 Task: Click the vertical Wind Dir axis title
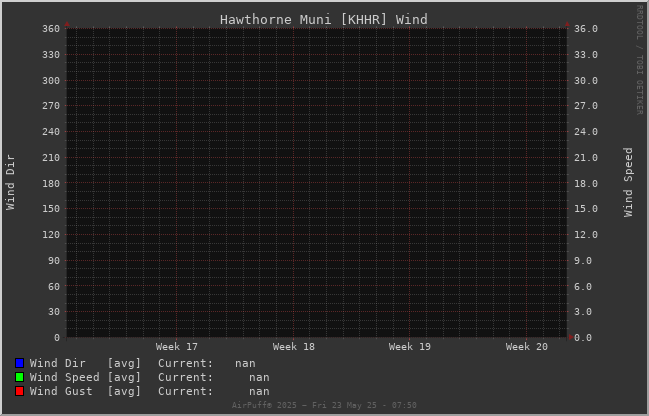point(10,183)
